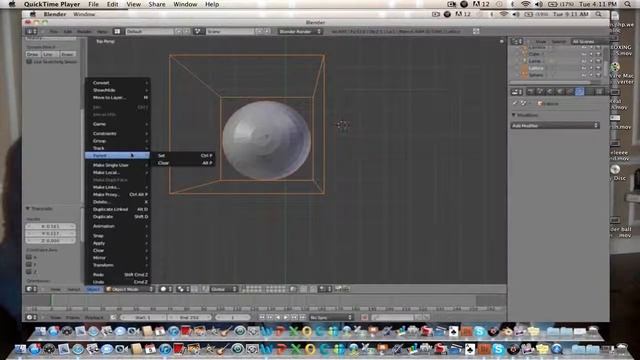Toggle visibility eye for Lattice in outliner

tap(584, 68)
